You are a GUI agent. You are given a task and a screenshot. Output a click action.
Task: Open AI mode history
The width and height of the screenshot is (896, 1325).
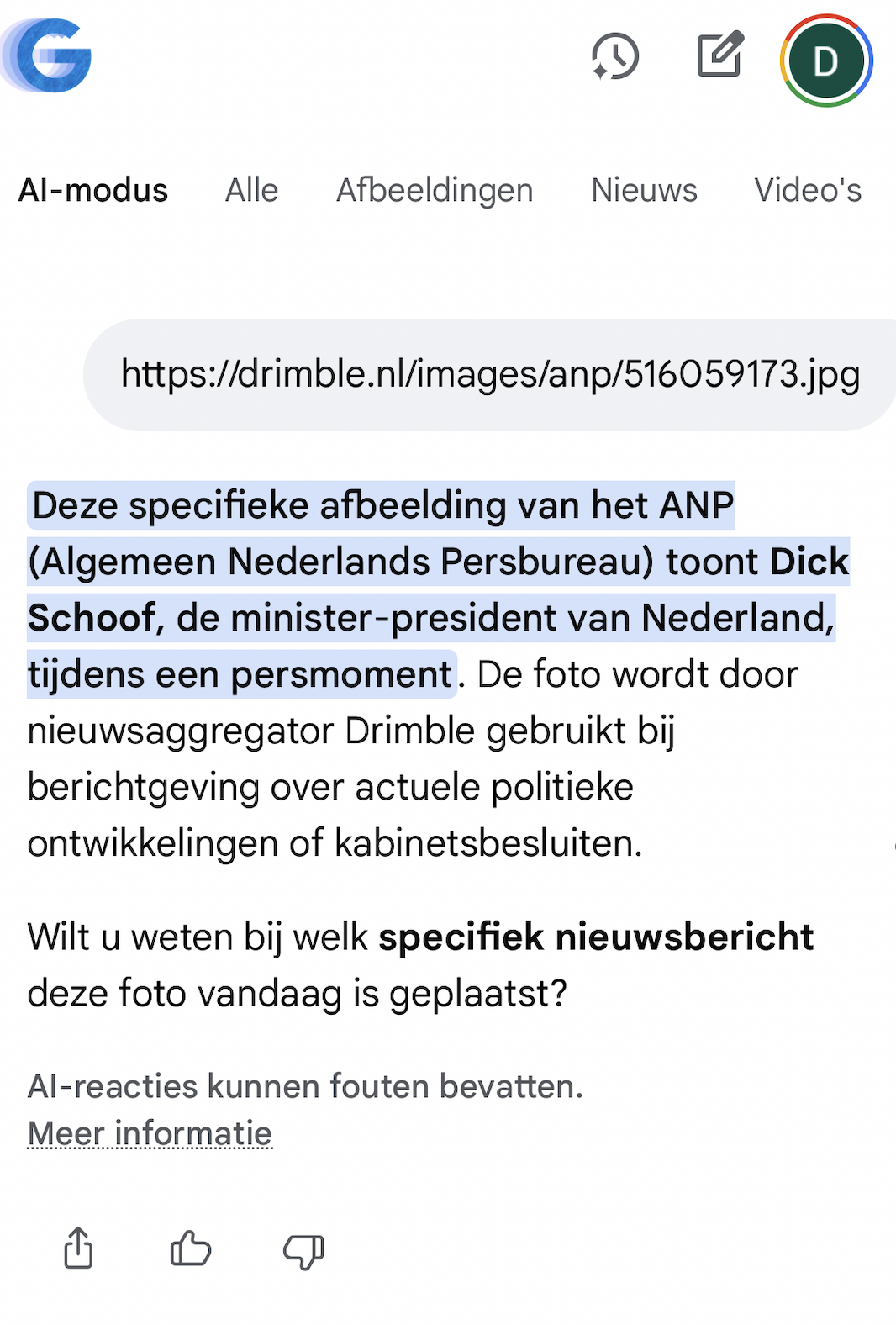coord(615,57)
